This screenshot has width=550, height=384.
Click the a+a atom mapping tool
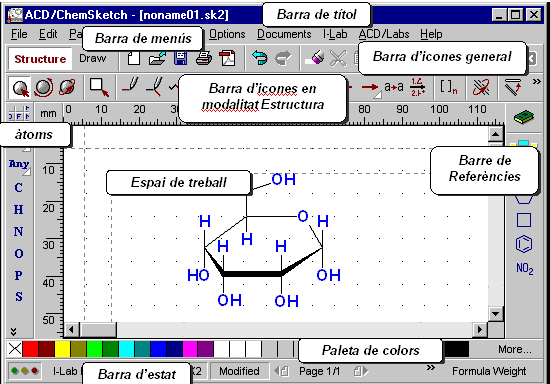coord(394,86)
